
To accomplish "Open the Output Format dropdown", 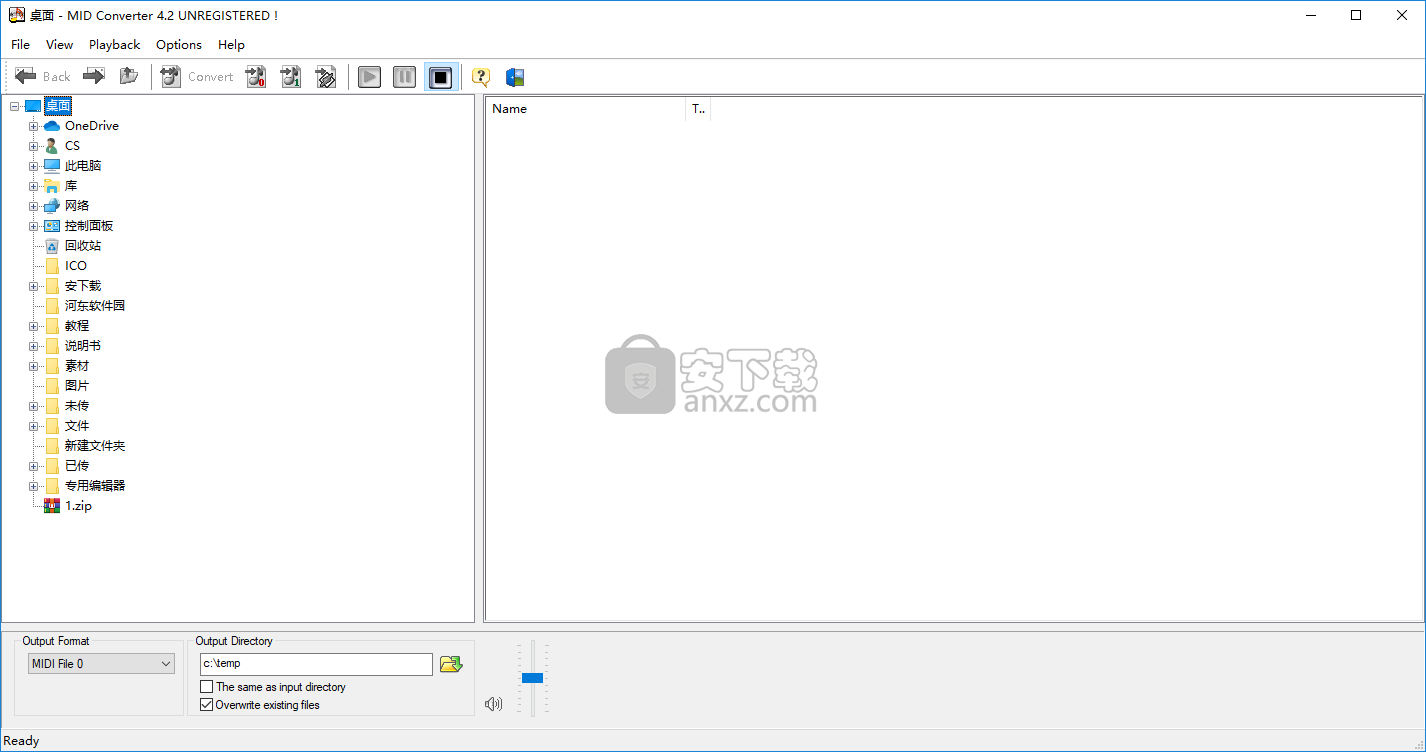I will tap(101, 664).
